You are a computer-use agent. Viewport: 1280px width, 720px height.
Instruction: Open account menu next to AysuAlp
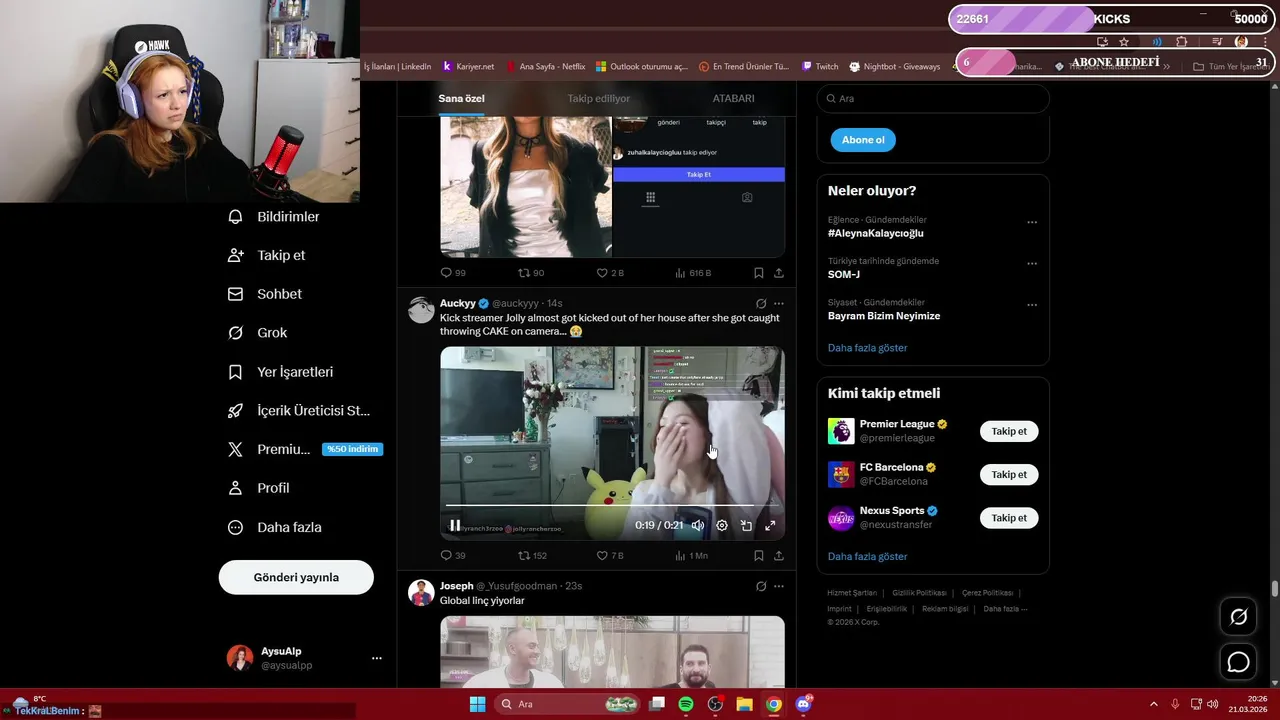click(x=377, y=658)
